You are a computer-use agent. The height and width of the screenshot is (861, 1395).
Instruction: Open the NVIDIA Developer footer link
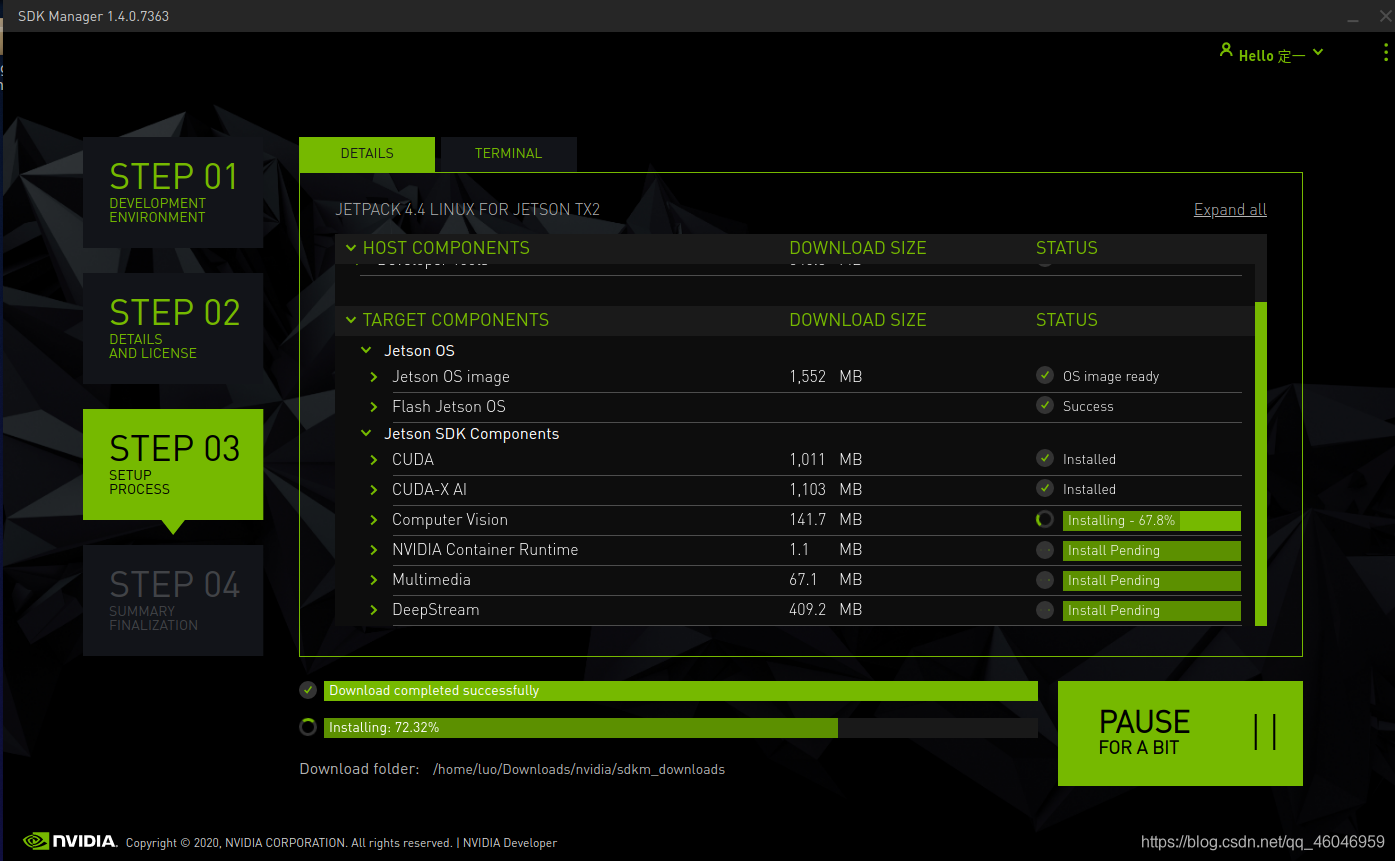tap(510, 843)
